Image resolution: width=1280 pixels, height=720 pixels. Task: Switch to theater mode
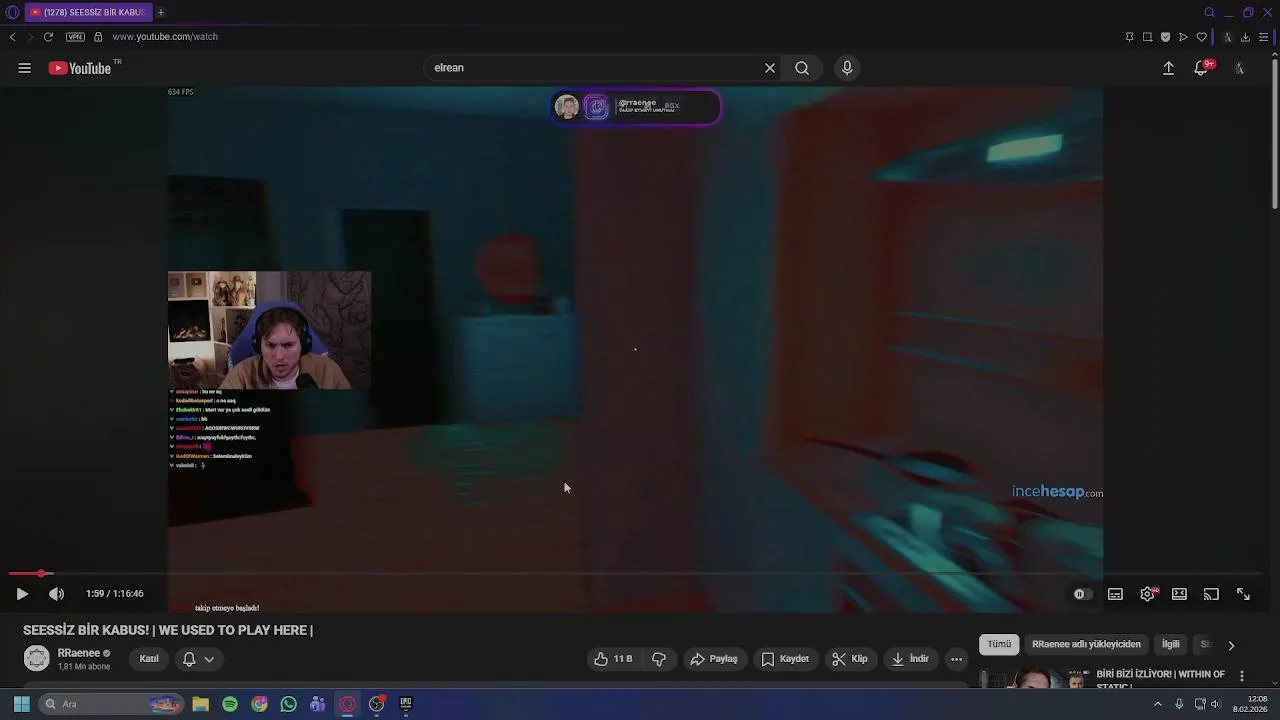[1179, 594]
